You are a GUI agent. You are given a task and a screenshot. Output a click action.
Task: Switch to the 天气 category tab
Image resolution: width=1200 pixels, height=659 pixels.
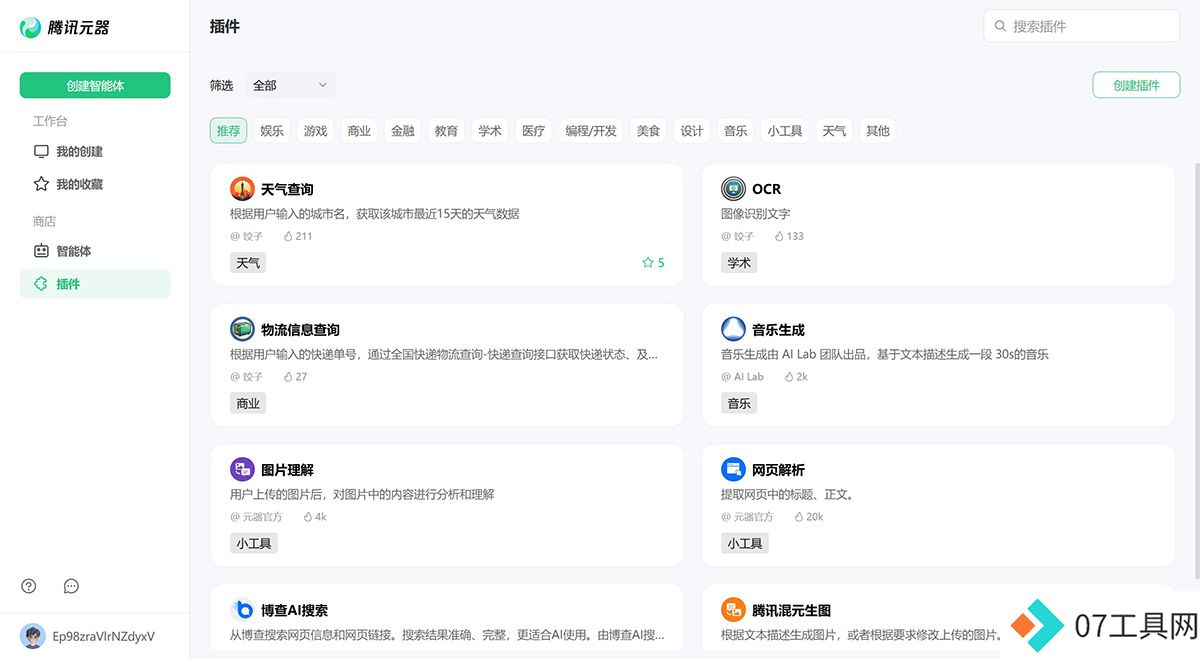834,131
